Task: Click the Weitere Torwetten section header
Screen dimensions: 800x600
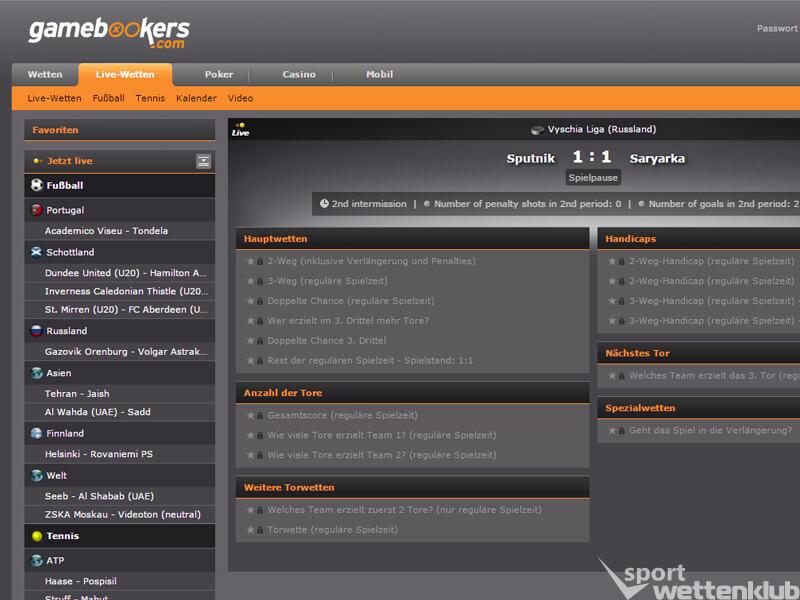Action: 412,487
